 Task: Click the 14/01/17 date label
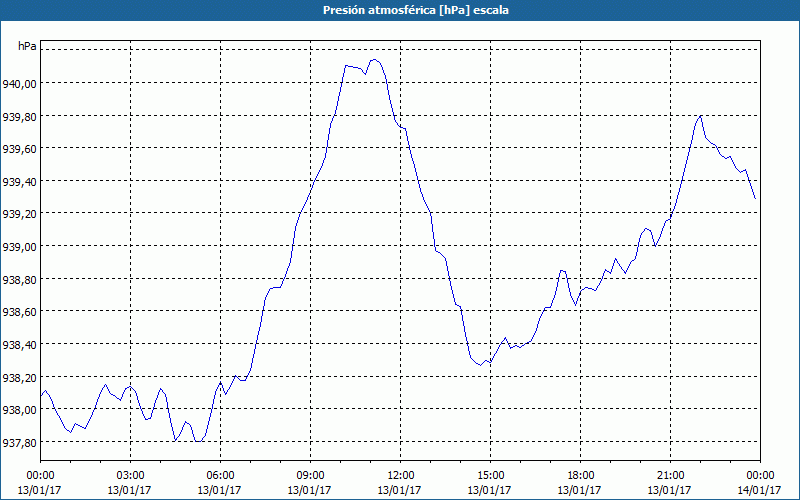(759, 490)
